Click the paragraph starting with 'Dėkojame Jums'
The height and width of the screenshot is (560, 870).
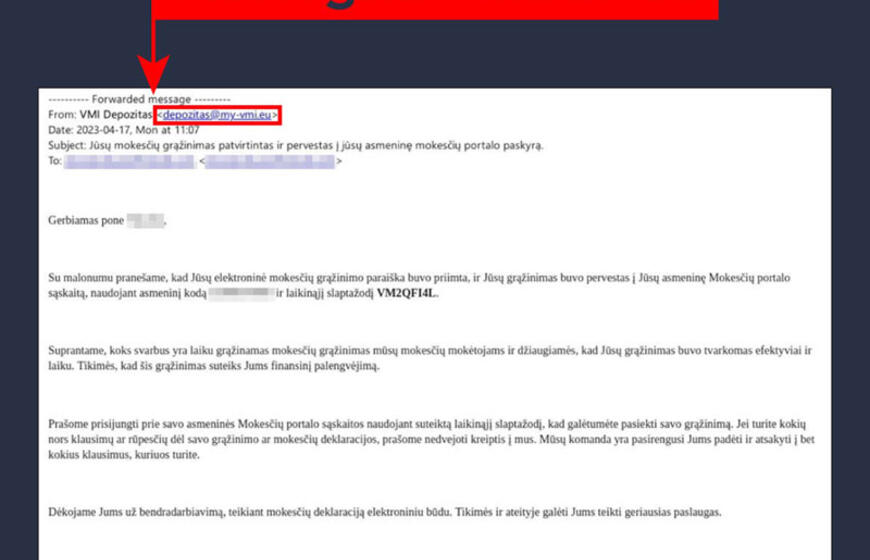385,512
